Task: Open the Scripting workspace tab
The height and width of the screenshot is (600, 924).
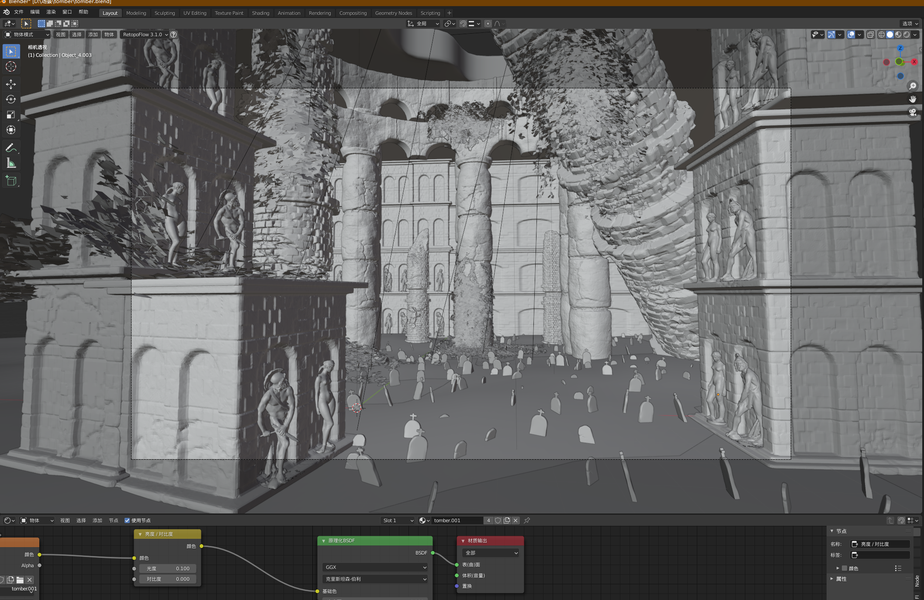Action: (x=430, y=12)
